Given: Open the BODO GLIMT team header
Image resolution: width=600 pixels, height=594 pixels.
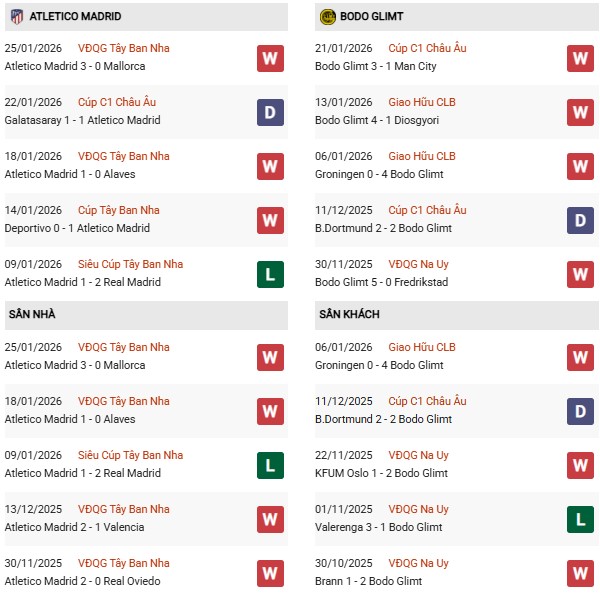Looking at the screenshot, I should pyautogui.click(x=376, y=17).
